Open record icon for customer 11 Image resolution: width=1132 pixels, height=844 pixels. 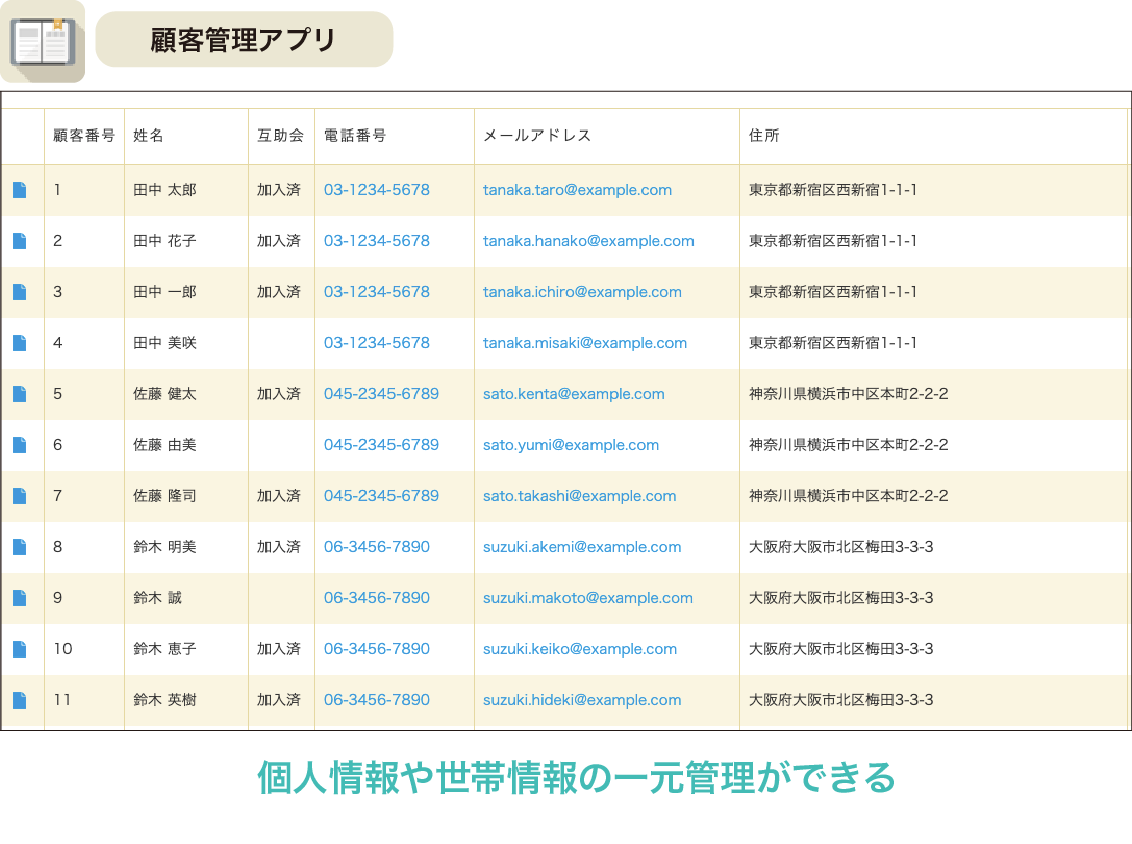(x=19, y=700)
